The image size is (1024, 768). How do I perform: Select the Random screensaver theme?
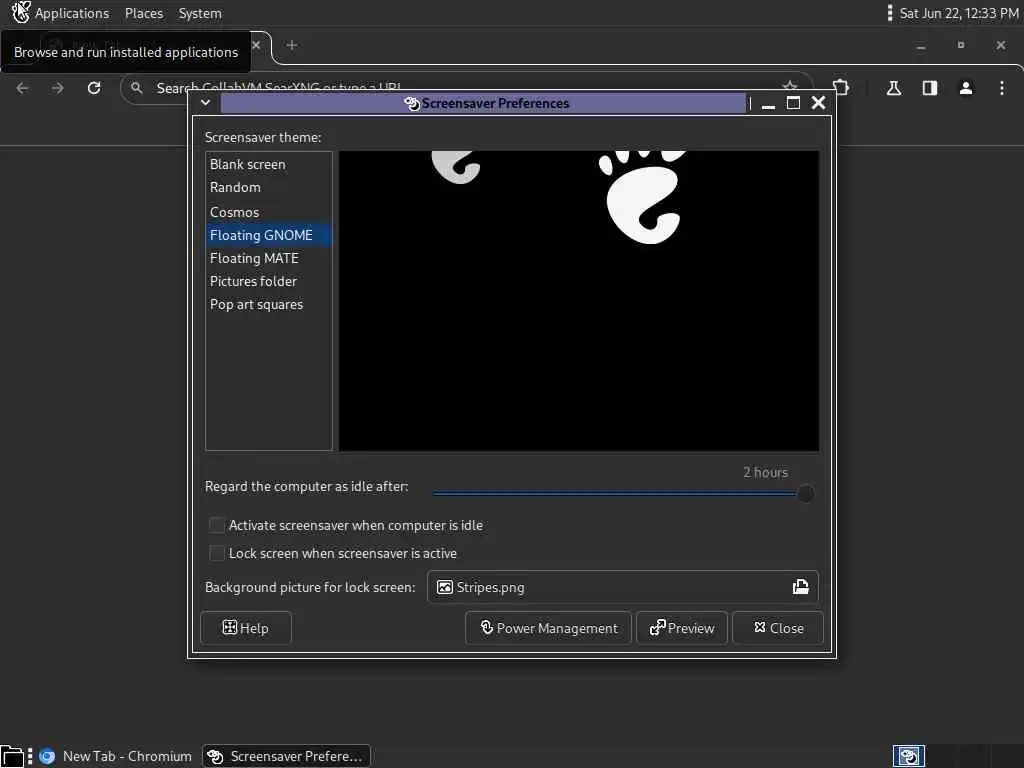coord(268,187)
